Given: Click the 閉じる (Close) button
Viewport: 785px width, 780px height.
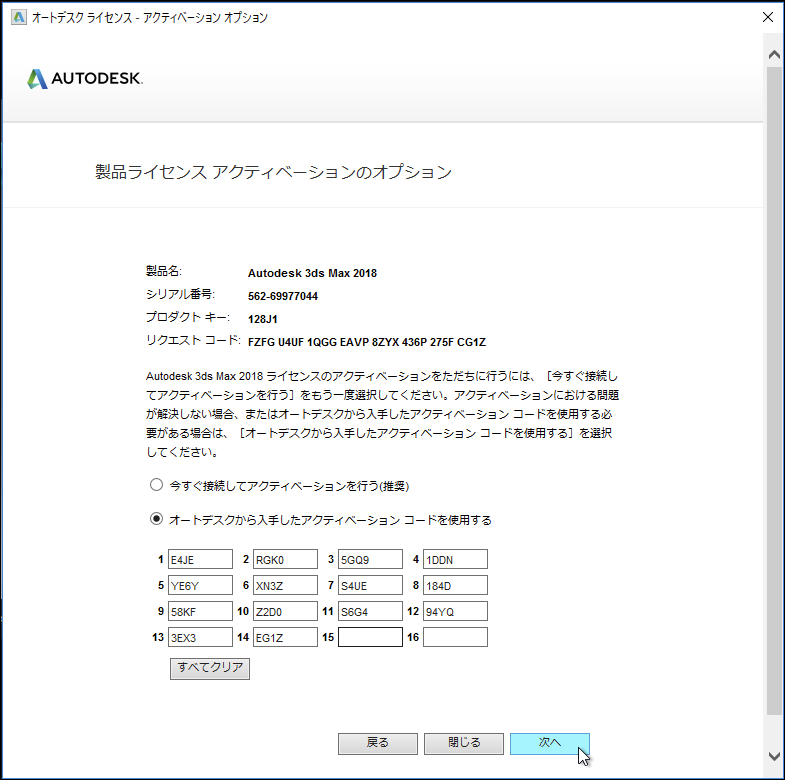Looking at the screenshot, I should [464, 743].
